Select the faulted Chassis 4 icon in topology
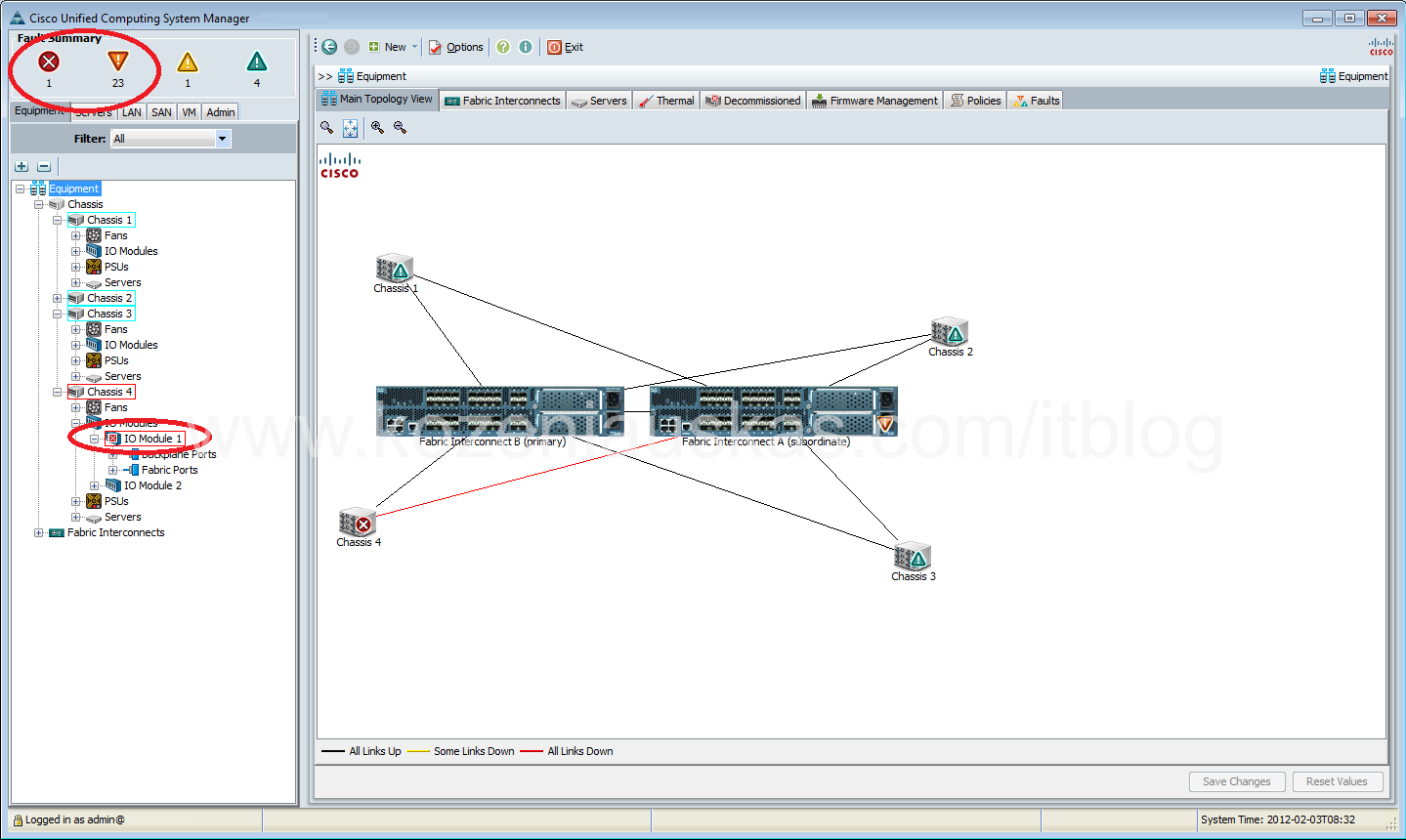The image size is (1406, 840). click(358, 522)
